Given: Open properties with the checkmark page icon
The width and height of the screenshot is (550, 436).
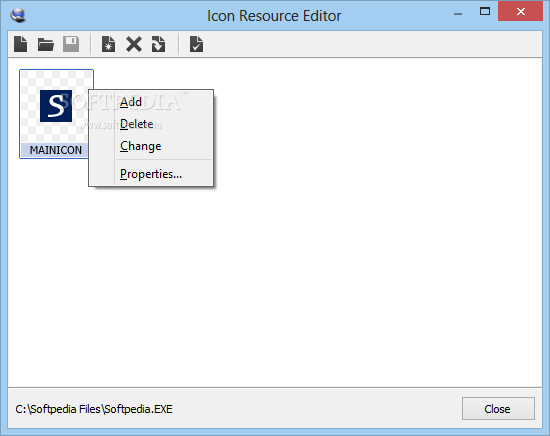Looking at the screenshot, I should click(x=196, y=44).
